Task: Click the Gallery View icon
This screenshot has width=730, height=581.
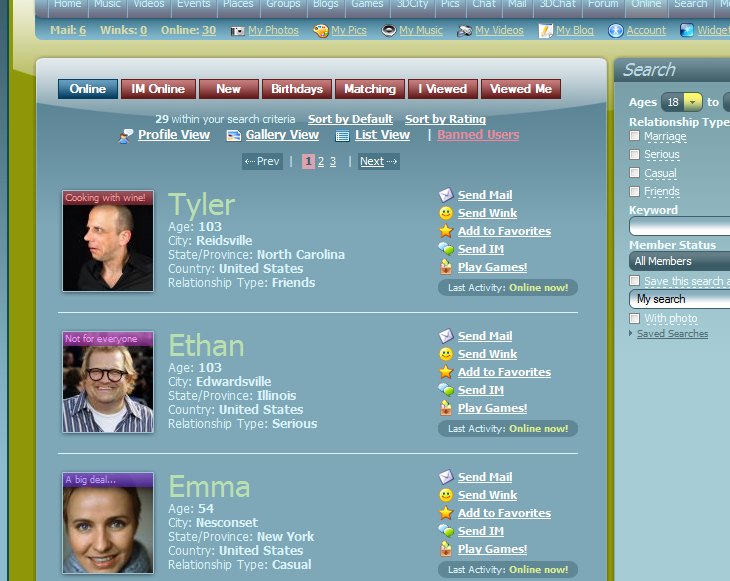Action: coord(234,135)
